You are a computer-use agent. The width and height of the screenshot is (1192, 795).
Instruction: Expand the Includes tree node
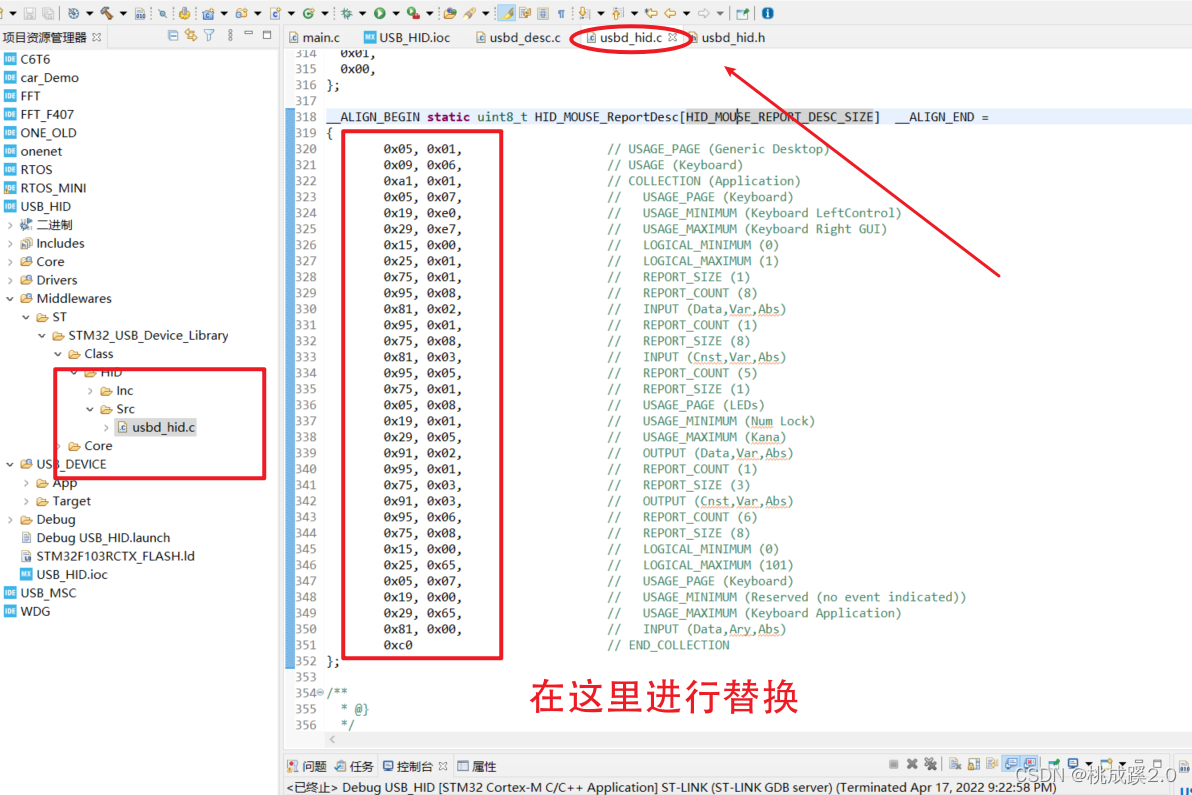click(x=10, y=243)
